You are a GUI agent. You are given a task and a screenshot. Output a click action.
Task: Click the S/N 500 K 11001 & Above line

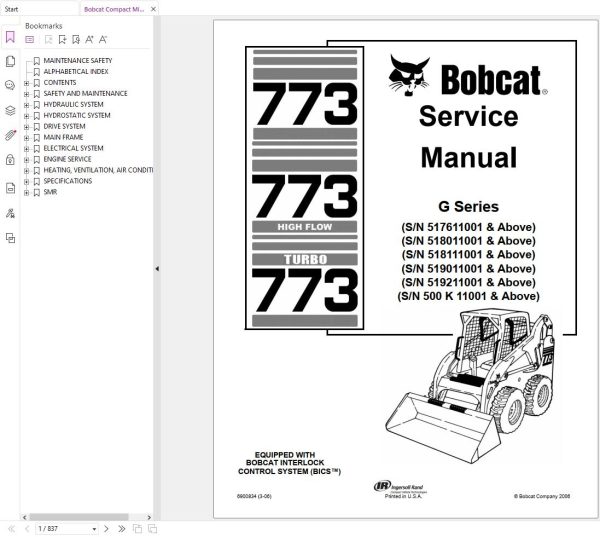pos(468,296)
